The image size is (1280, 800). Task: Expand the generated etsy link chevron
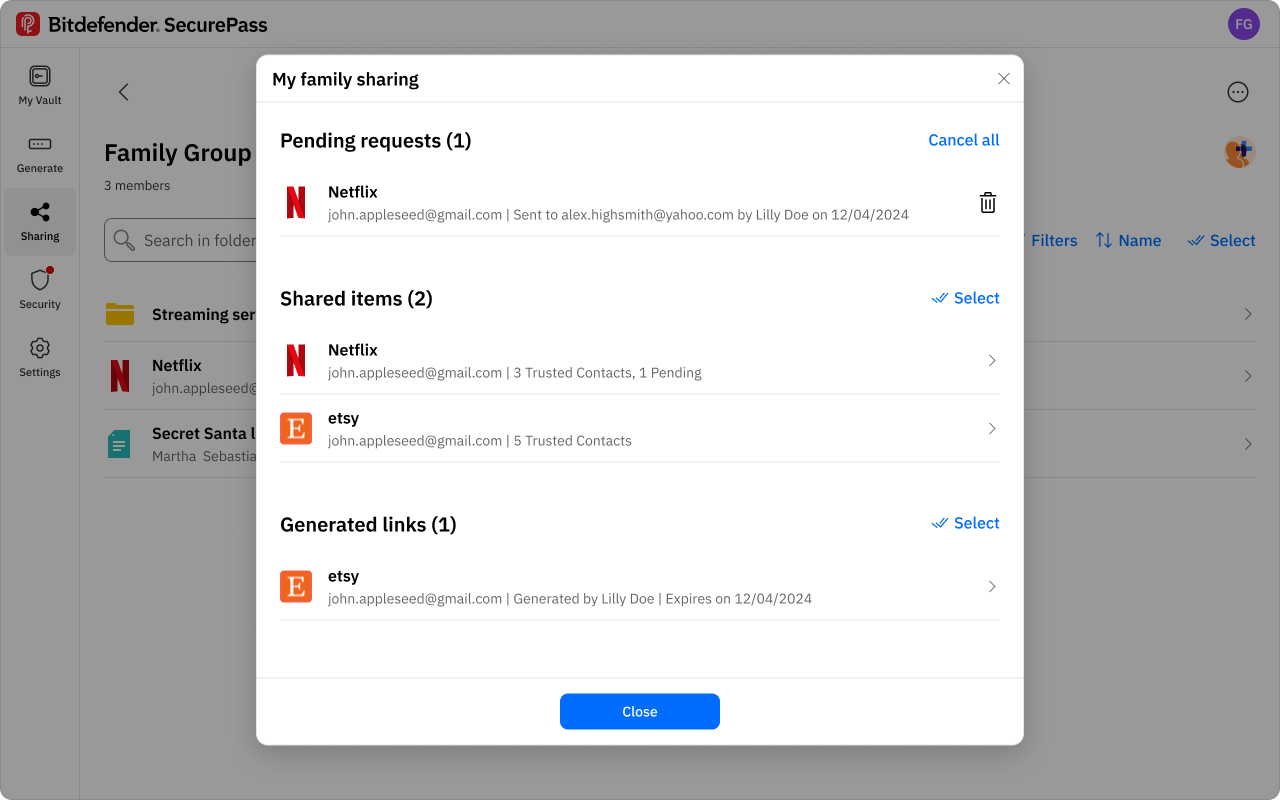(x=992, y=587)
